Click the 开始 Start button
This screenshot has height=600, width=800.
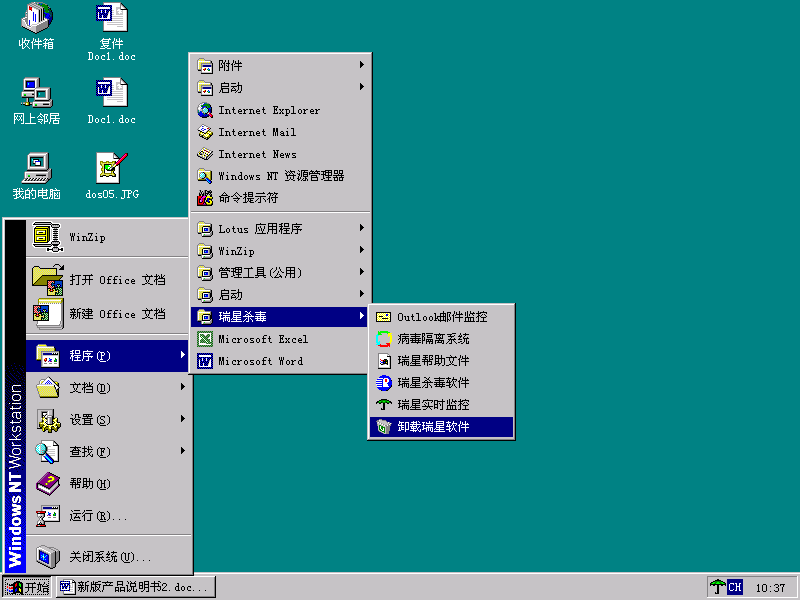point(27,587)
